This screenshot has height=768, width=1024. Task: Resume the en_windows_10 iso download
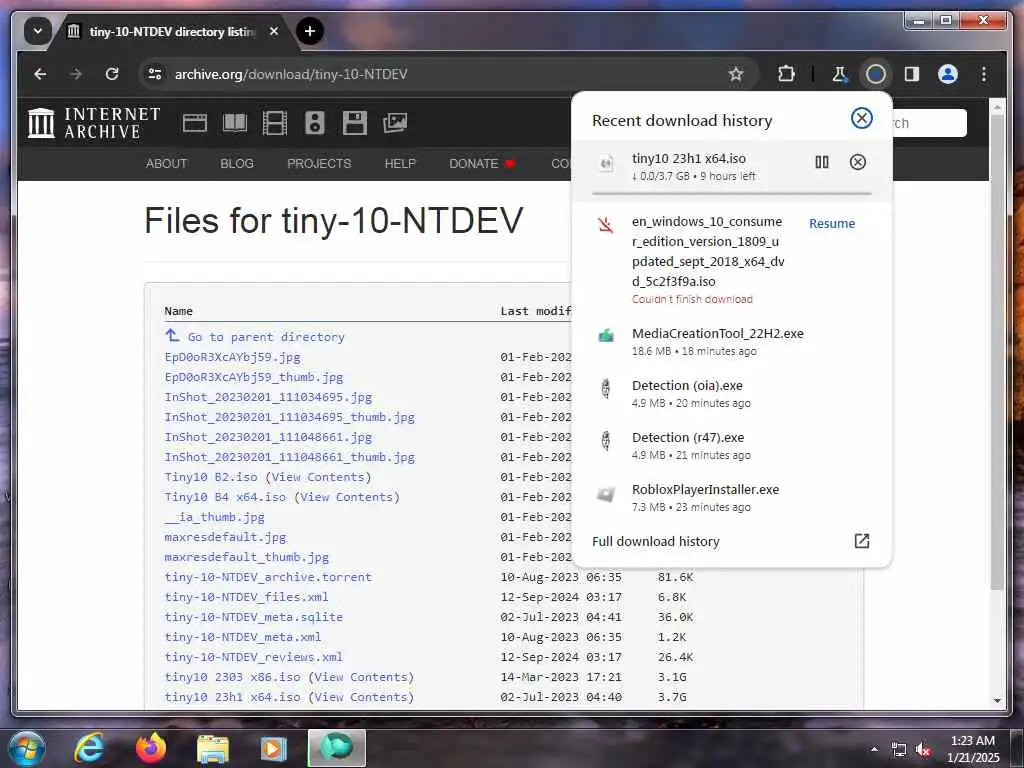pyautogui.click(x=831, y=223)
